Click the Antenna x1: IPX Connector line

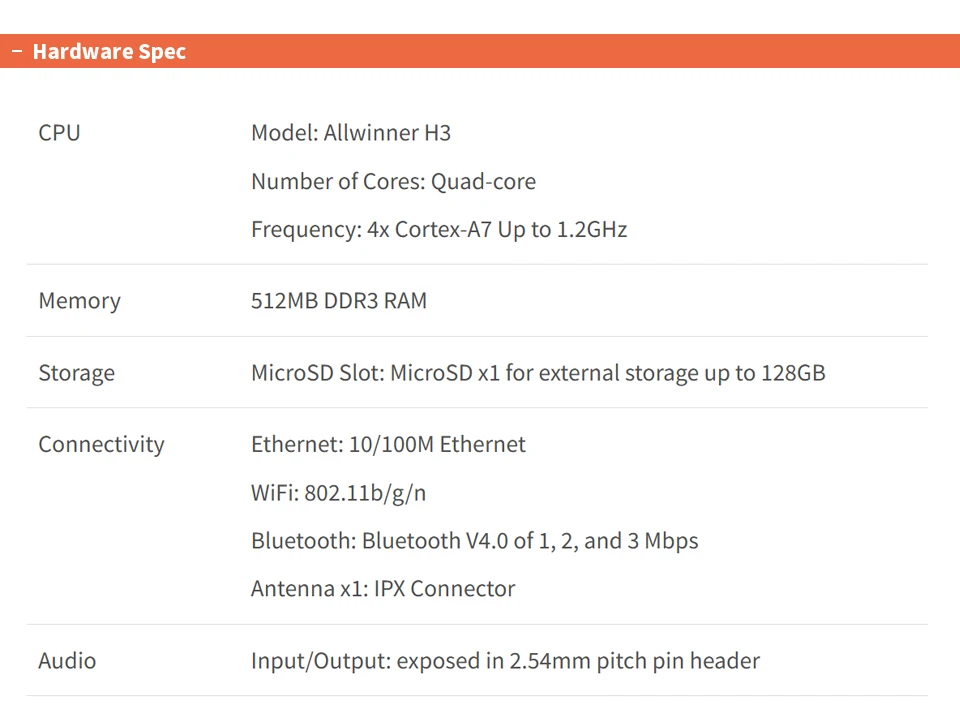(x=383, y=589)
